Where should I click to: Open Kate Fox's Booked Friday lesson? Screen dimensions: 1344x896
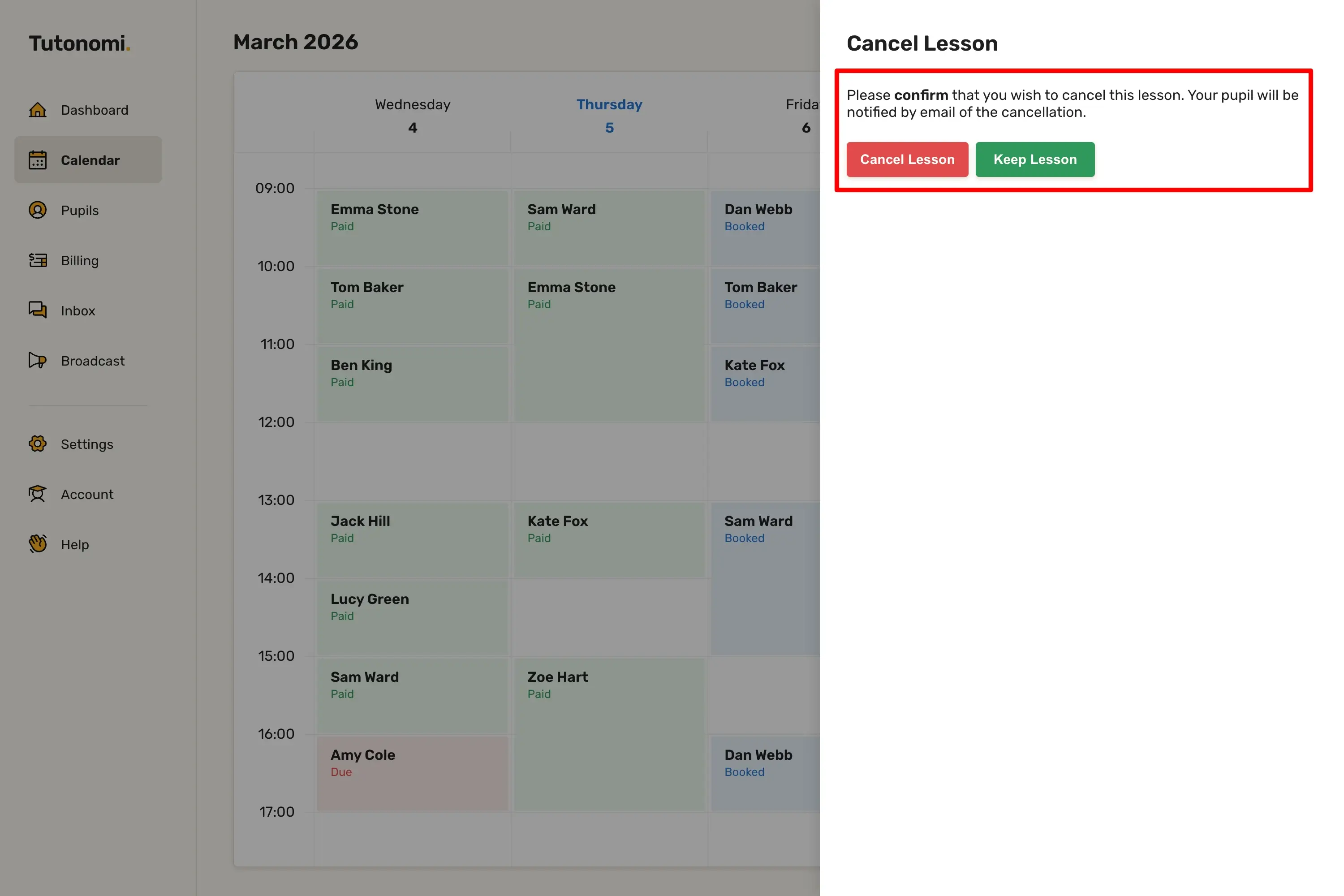765,383
